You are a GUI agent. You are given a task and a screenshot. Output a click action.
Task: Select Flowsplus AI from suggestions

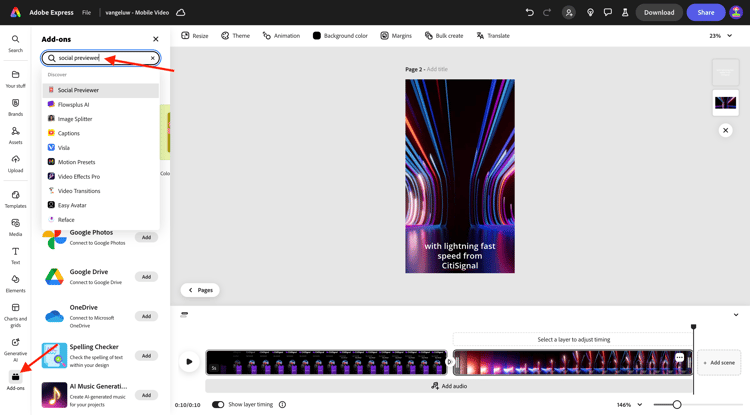point(100,104)
